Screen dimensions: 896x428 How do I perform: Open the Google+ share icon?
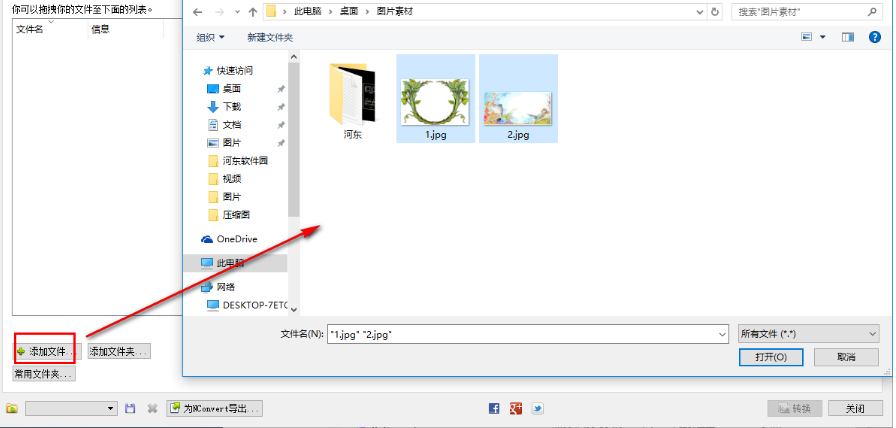coord(516,409)
